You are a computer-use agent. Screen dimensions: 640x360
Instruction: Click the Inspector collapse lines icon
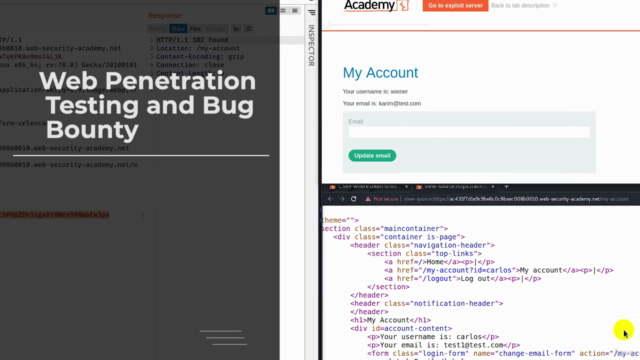[x=311, y=13]
